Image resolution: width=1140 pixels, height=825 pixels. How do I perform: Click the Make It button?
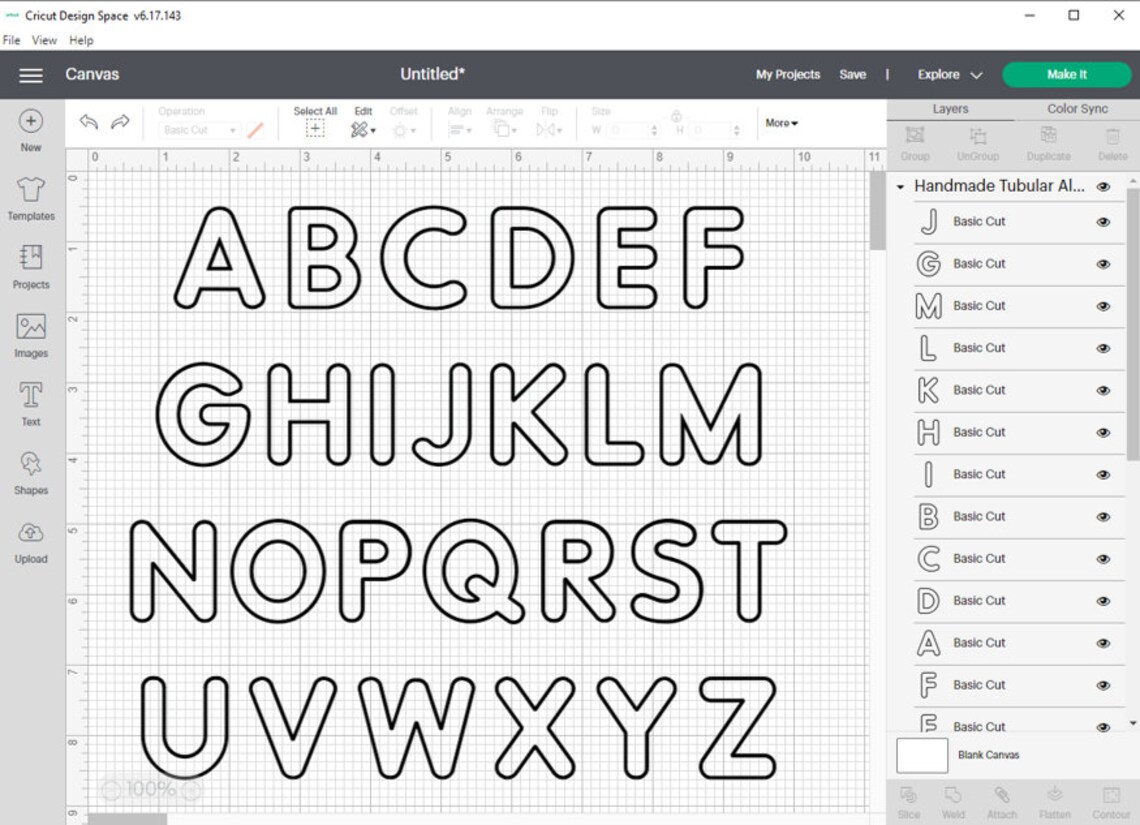pyautogui.click(x=1067, y=74)
